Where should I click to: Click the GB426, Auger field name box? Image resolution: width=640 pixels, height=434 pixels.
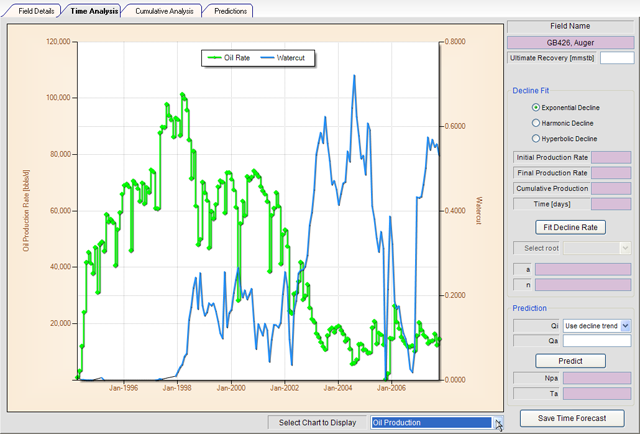coord(571,43)
